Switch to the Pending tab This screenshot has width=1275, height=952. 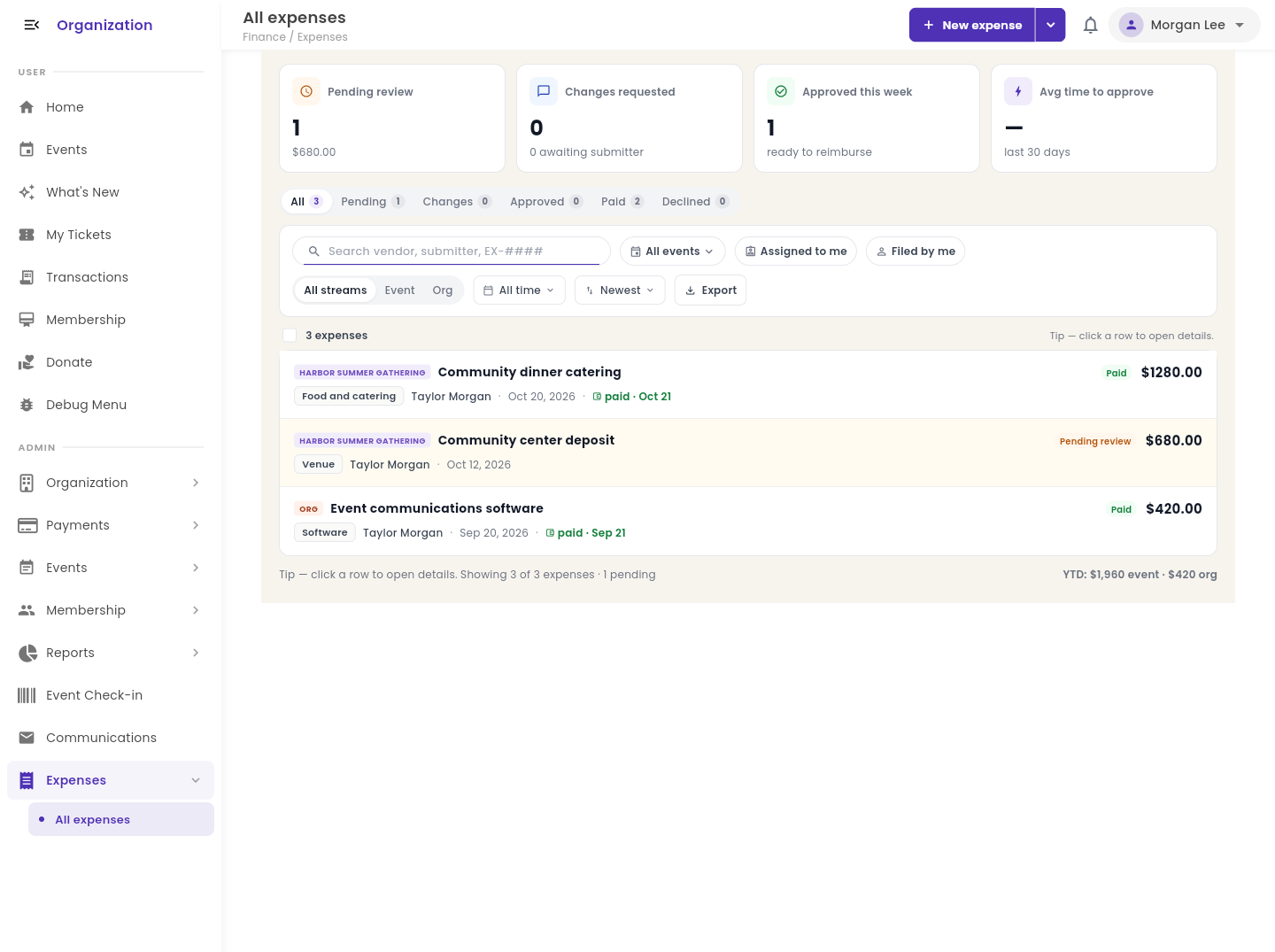tap(373, 202)
